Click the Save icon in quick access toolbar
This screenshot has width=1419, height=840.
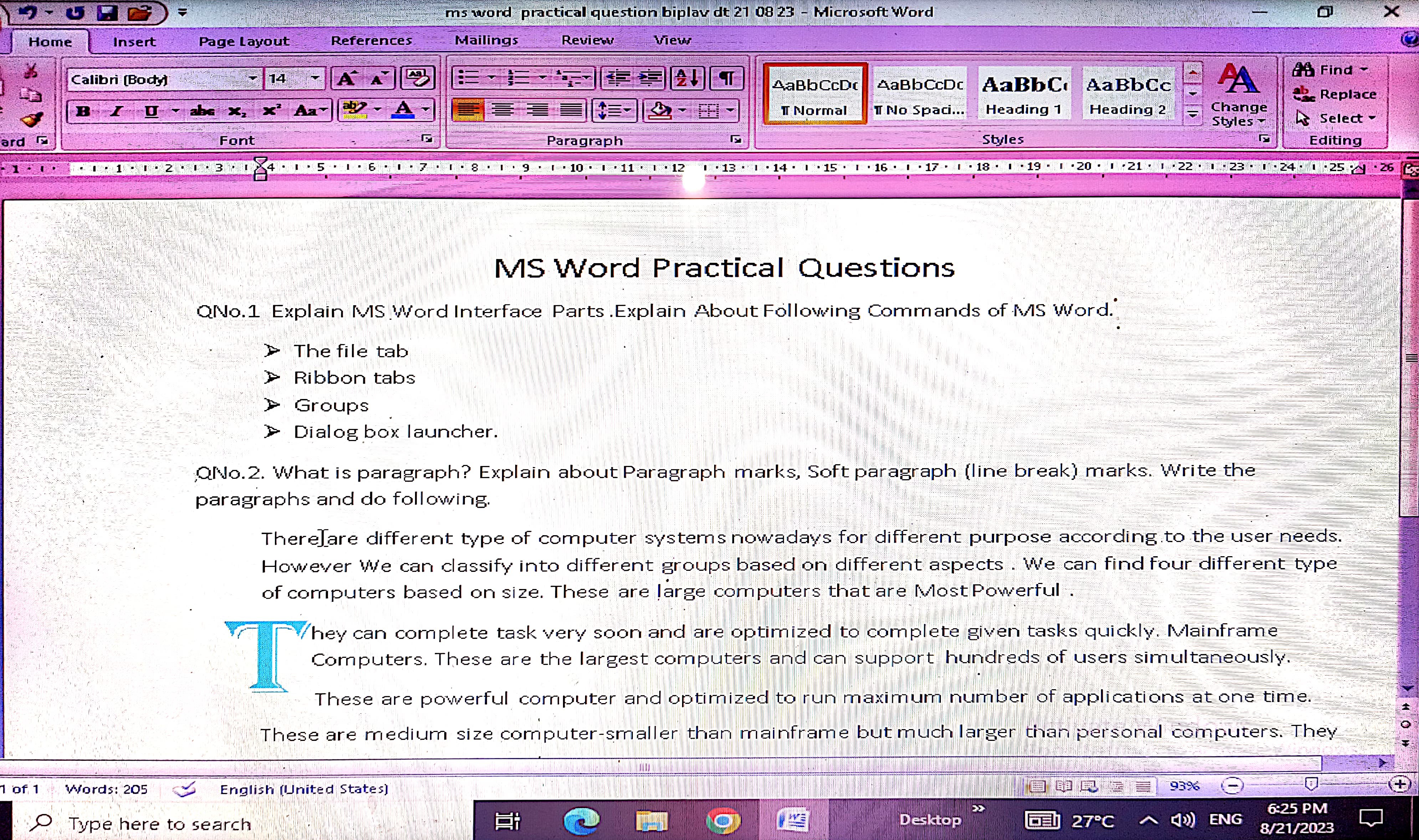[107, 12]
